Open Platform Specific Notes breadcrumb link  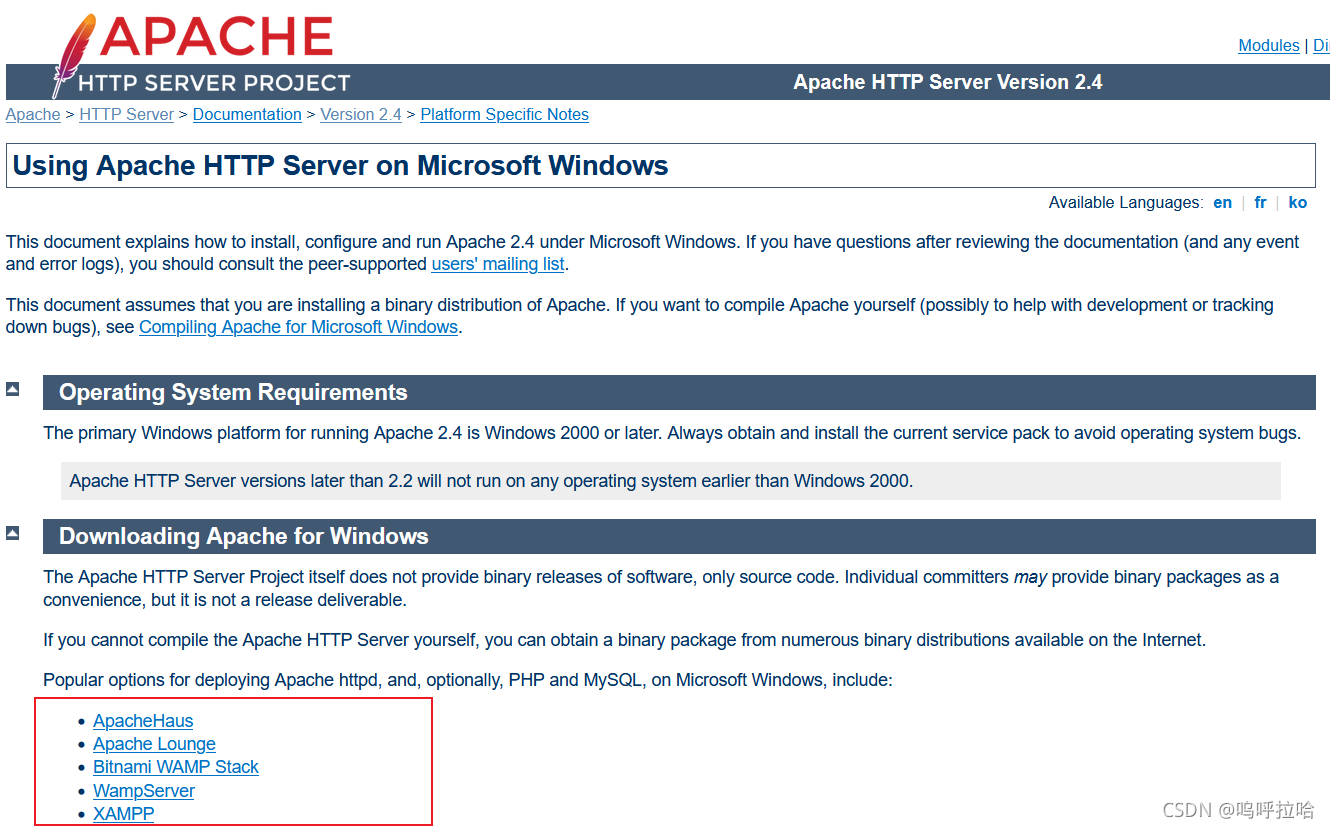click(504, 114)
